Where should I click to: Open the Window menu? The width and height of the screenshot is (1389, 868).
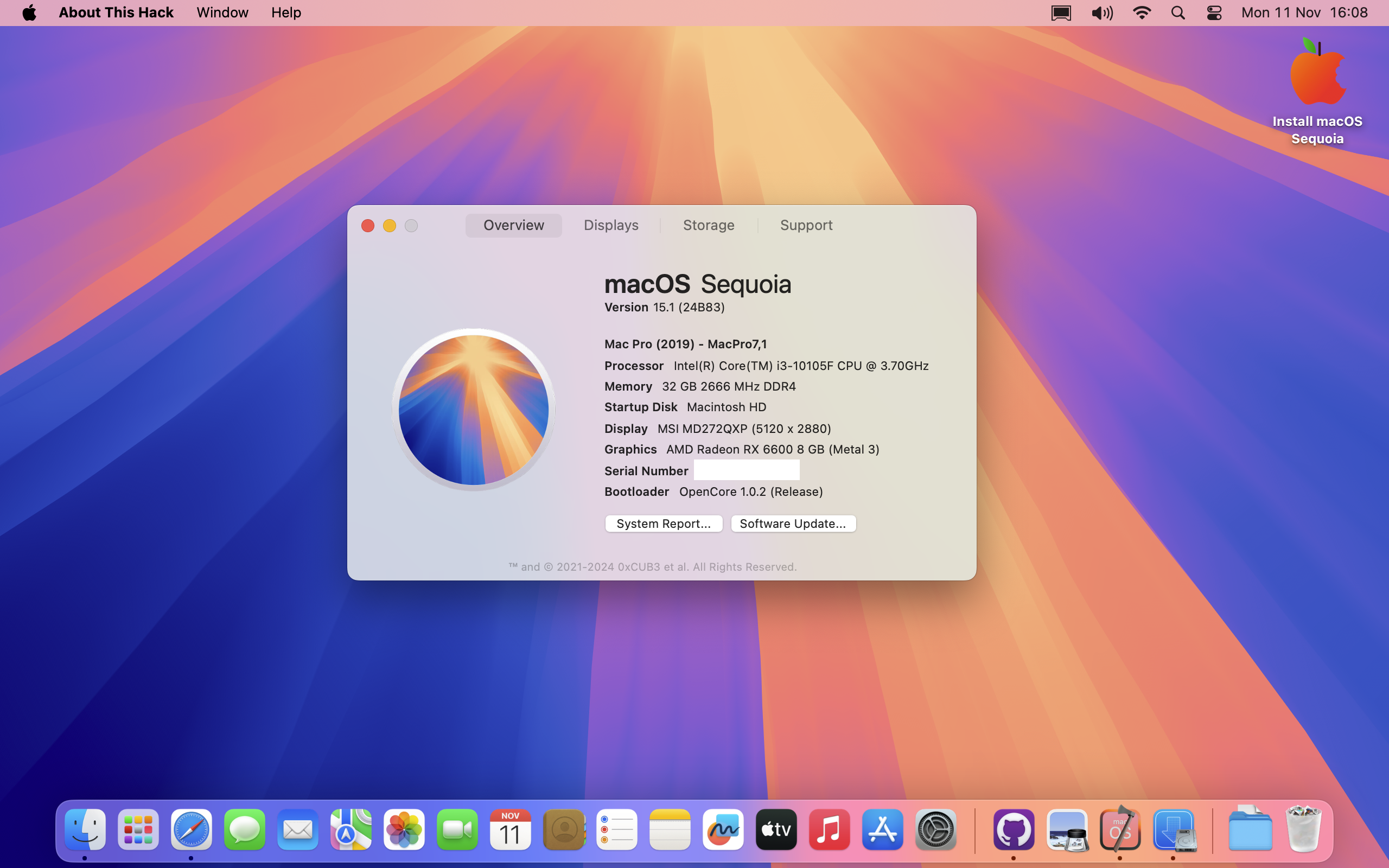click(222, 12)
